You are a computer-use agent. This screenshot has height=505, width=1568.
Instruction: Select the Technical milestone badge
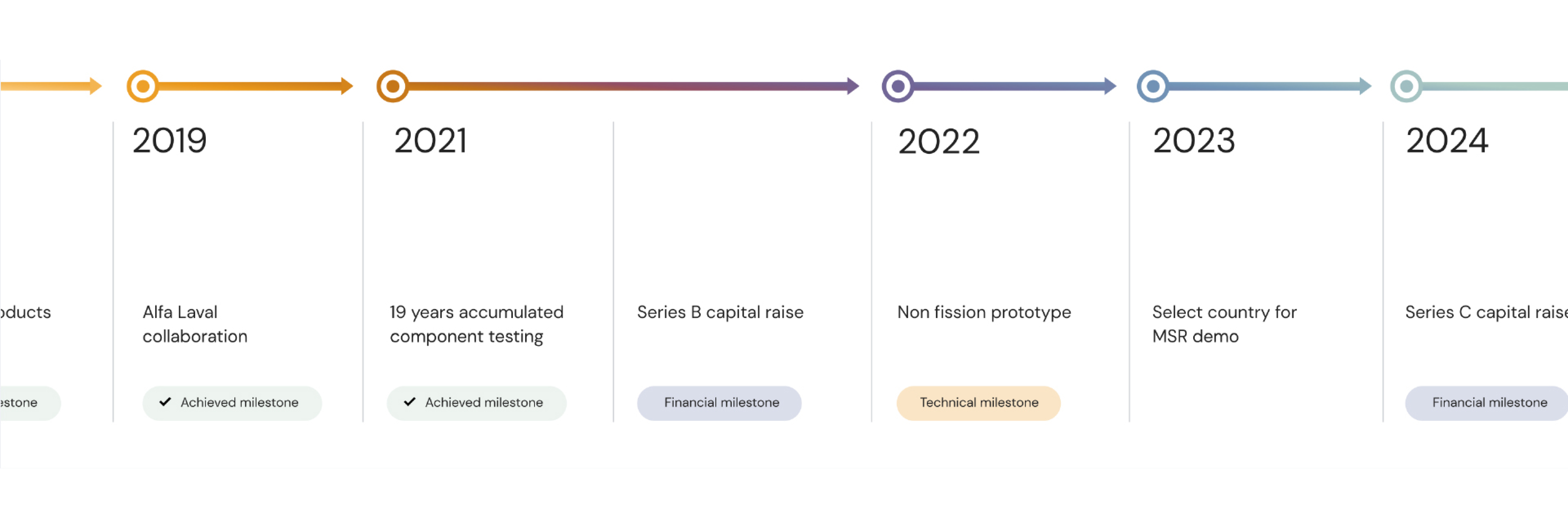979,403
